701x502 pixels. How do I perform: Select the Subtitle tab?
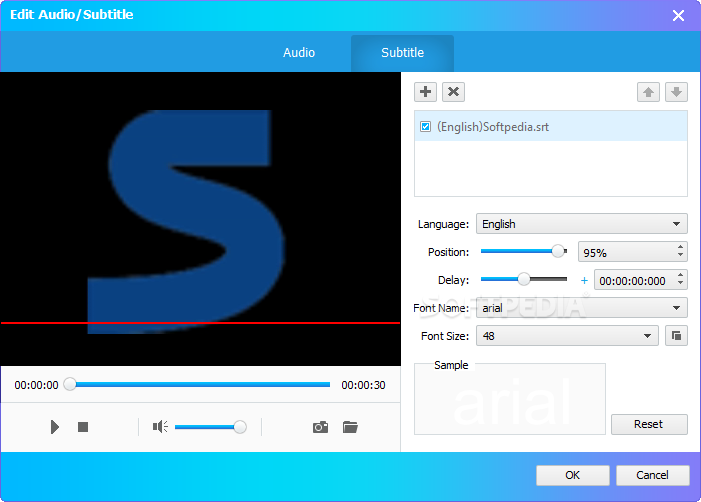point(402,53)
